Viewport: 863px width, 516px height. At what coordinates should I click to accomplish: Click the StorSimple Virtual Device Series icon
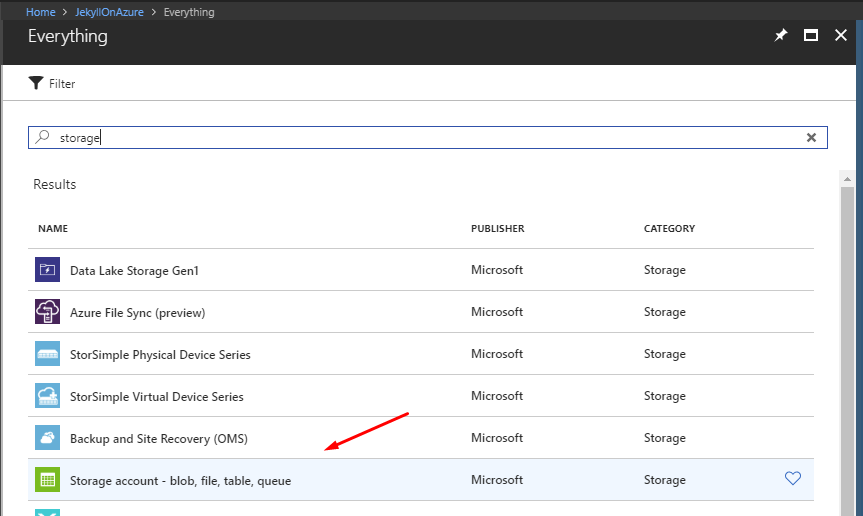(x=47, y=396)
